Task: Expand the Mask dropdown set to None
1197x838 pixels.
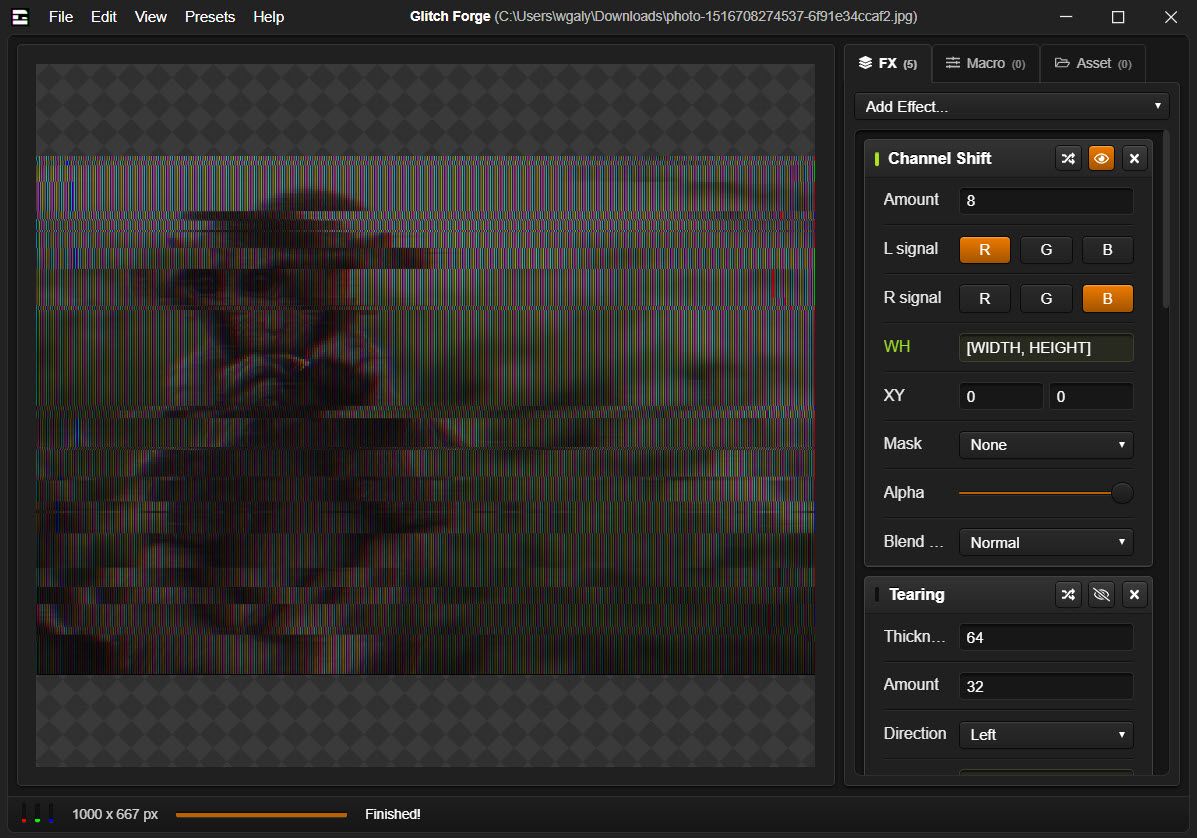Action: click(x=1046, y=444)
